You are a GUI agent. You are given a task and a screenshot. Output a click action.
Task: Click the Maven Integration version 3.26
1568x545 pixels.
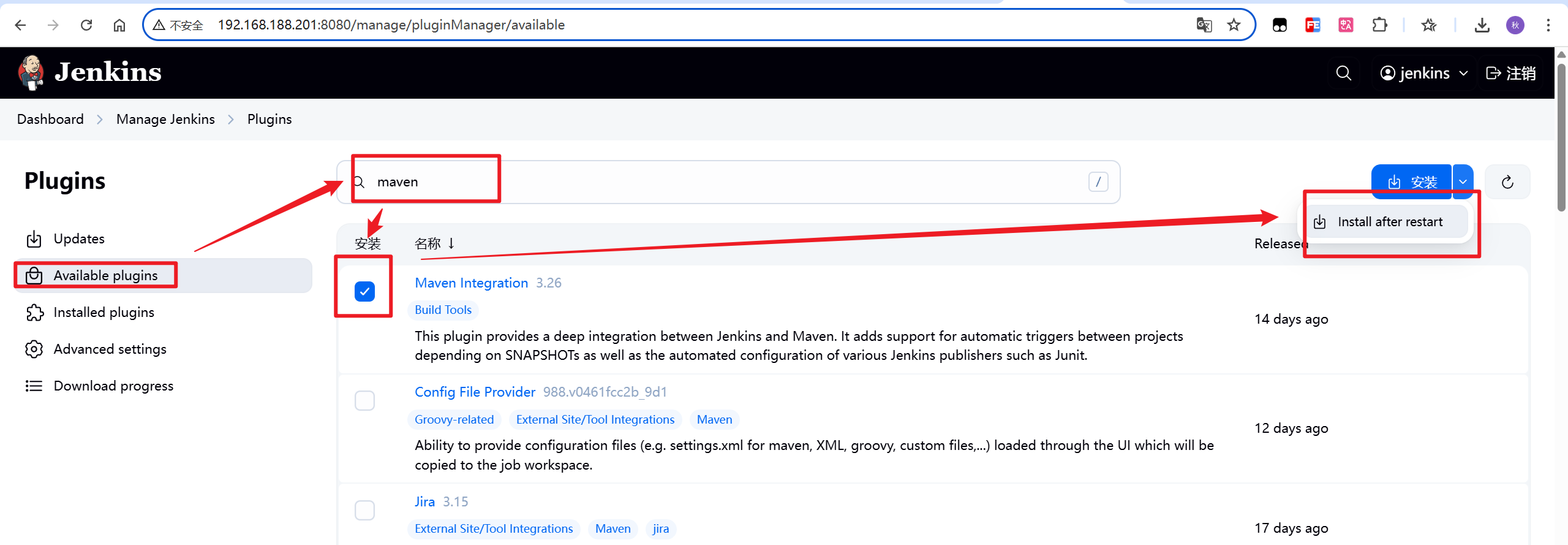coord(548,283)
